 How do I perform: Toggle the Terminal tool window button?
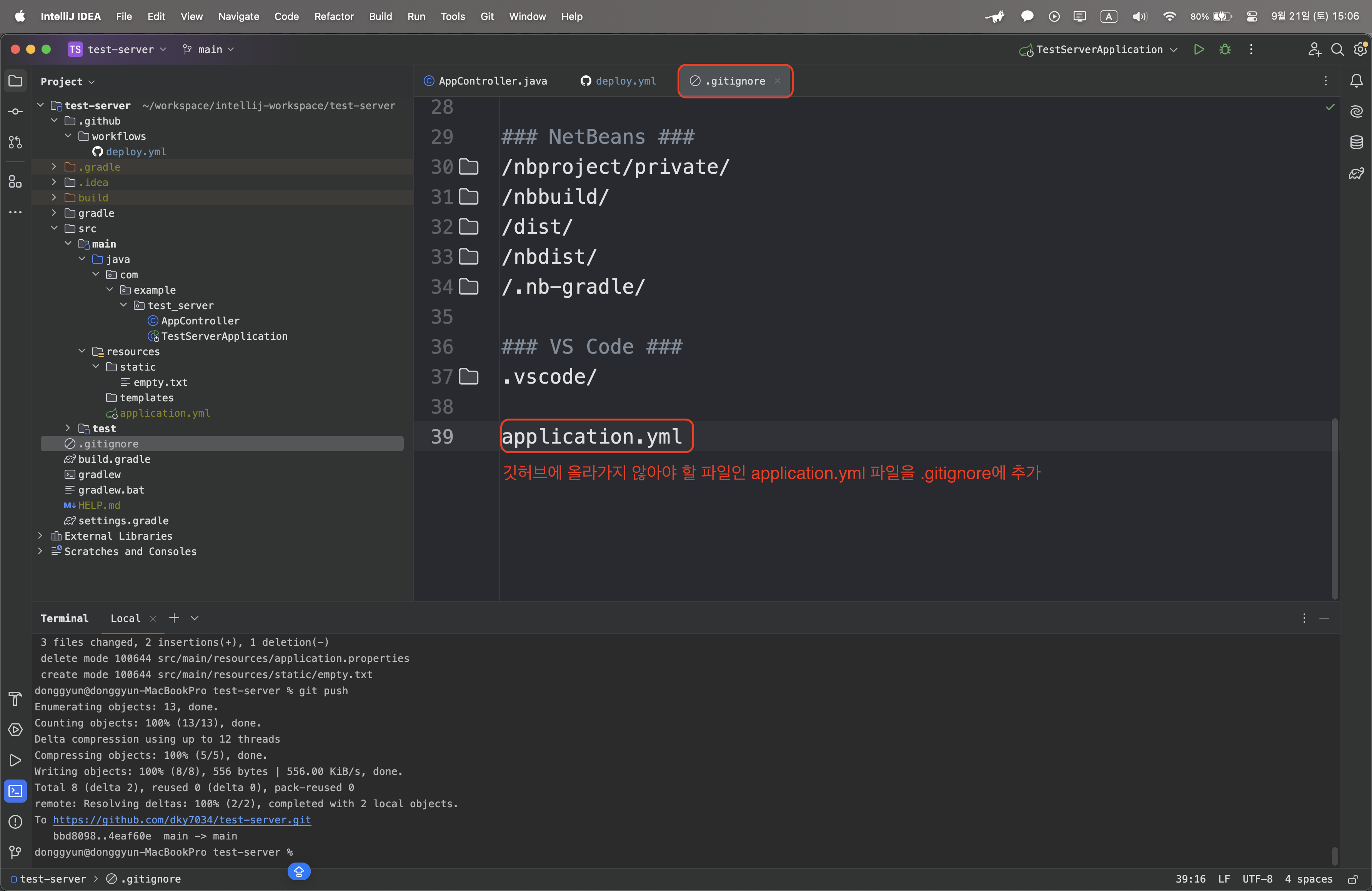(15, 791)
